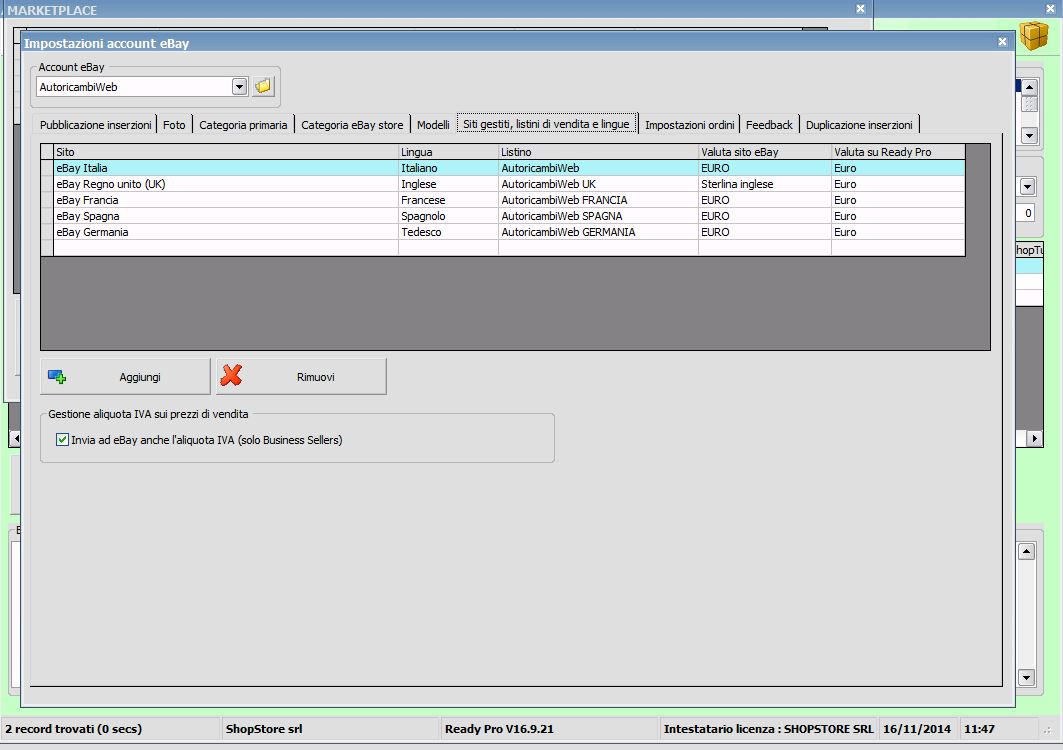Open the Modelli tab
The width and height of the screenshot is (1063, 750).
[x=433, y=125]
